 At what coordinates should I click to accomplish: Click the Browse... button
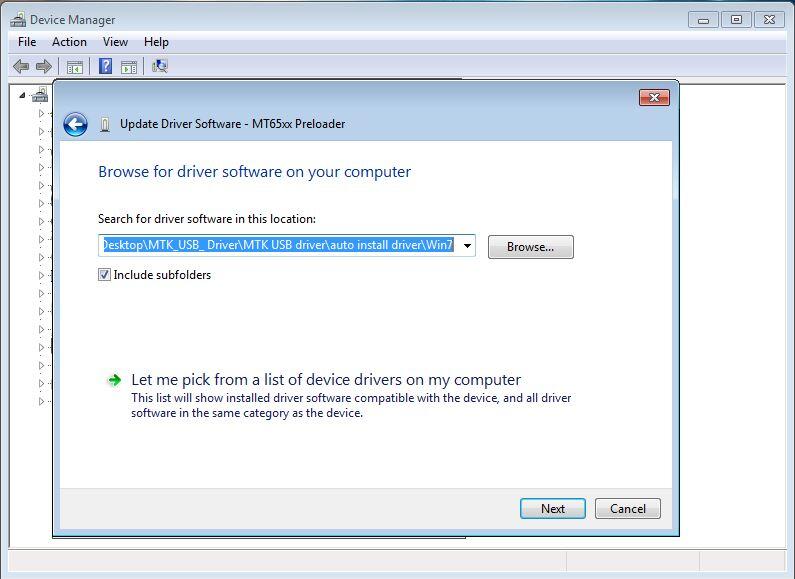pyautogui.click(x=531, y=247)
